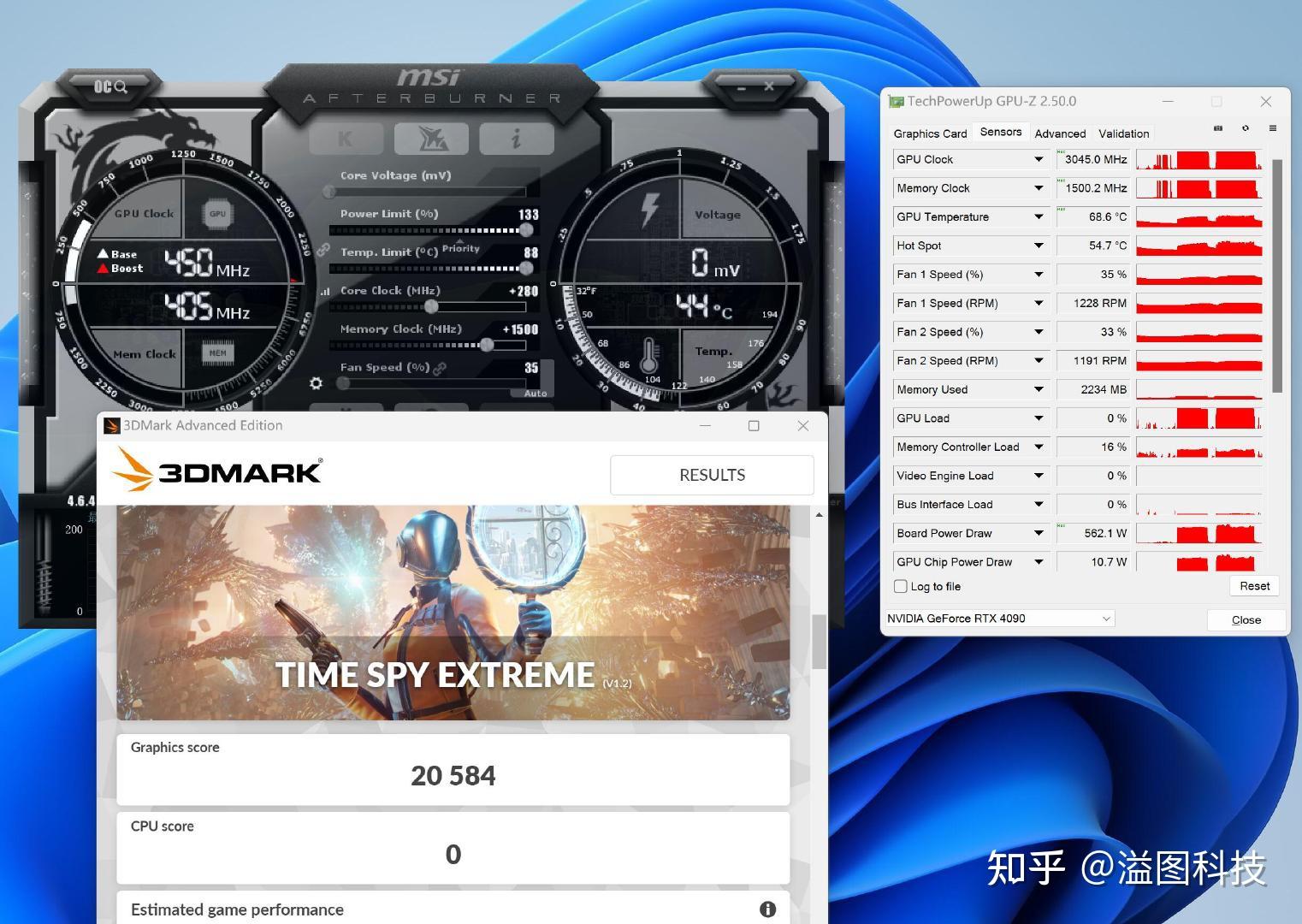
Task: Expand Fan 2 Speed (RPM) dropdown
Action: click(x=1039, y=361)
